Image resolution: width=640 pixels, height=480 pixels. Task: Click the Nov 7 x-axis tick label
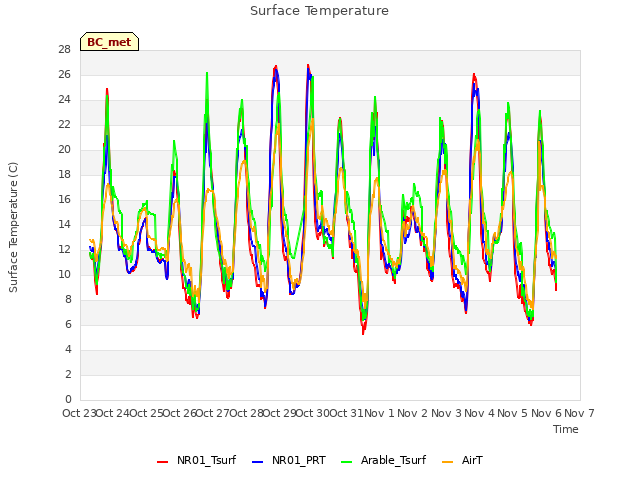tap(579, 413)
